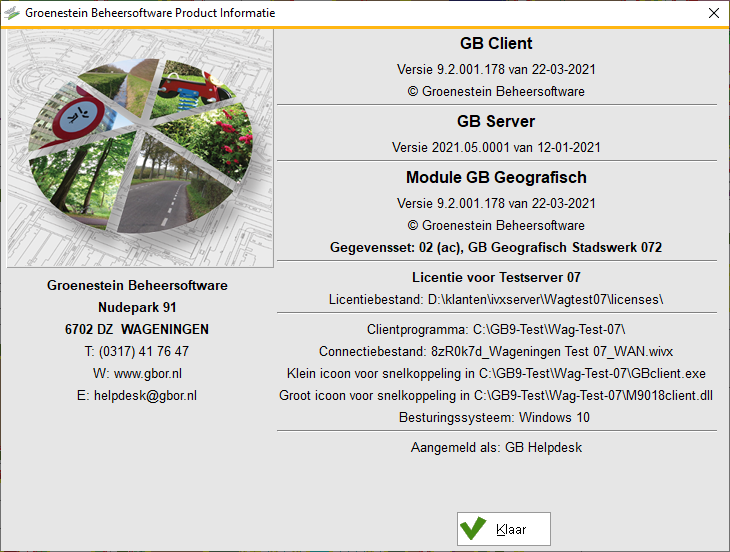Click the 6702 DZ WAGENINGEN line
730x552 pixels.
click(137, 330)
